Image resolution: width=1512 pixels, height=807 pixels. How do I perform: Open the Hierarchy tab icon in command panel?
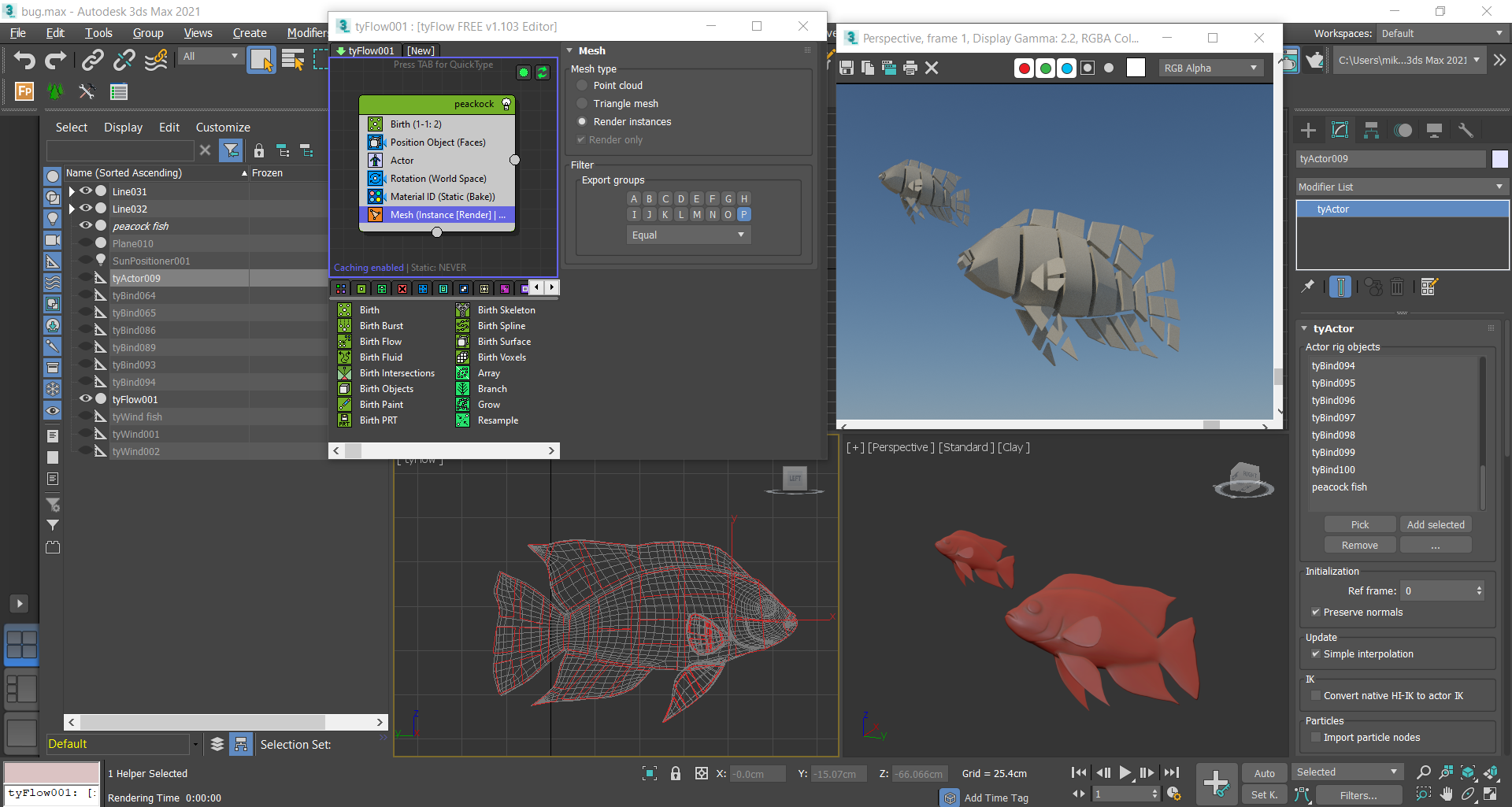pyautogui.click(x=1372, y=131)
